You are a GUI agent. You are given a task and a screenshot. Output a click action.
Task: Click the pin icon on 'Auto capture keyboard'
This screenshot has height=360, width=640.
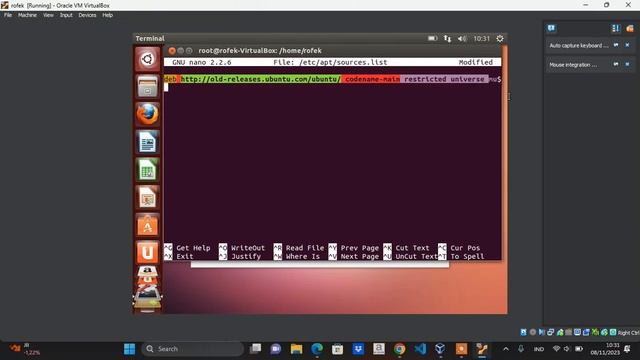point(616,45)
